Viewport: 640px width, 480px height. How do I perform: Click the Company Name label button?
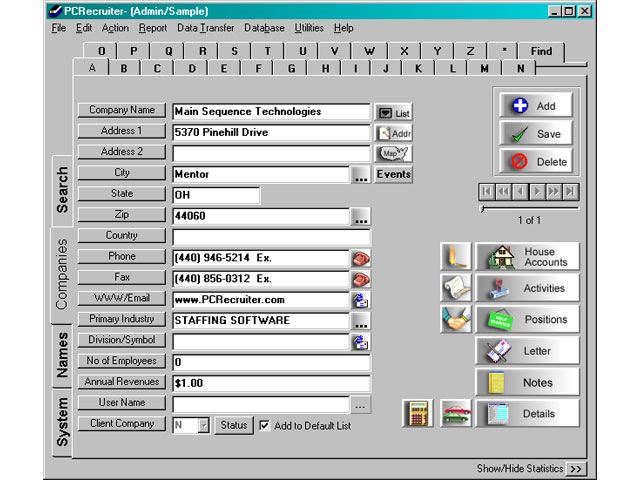tap(122, 110)
